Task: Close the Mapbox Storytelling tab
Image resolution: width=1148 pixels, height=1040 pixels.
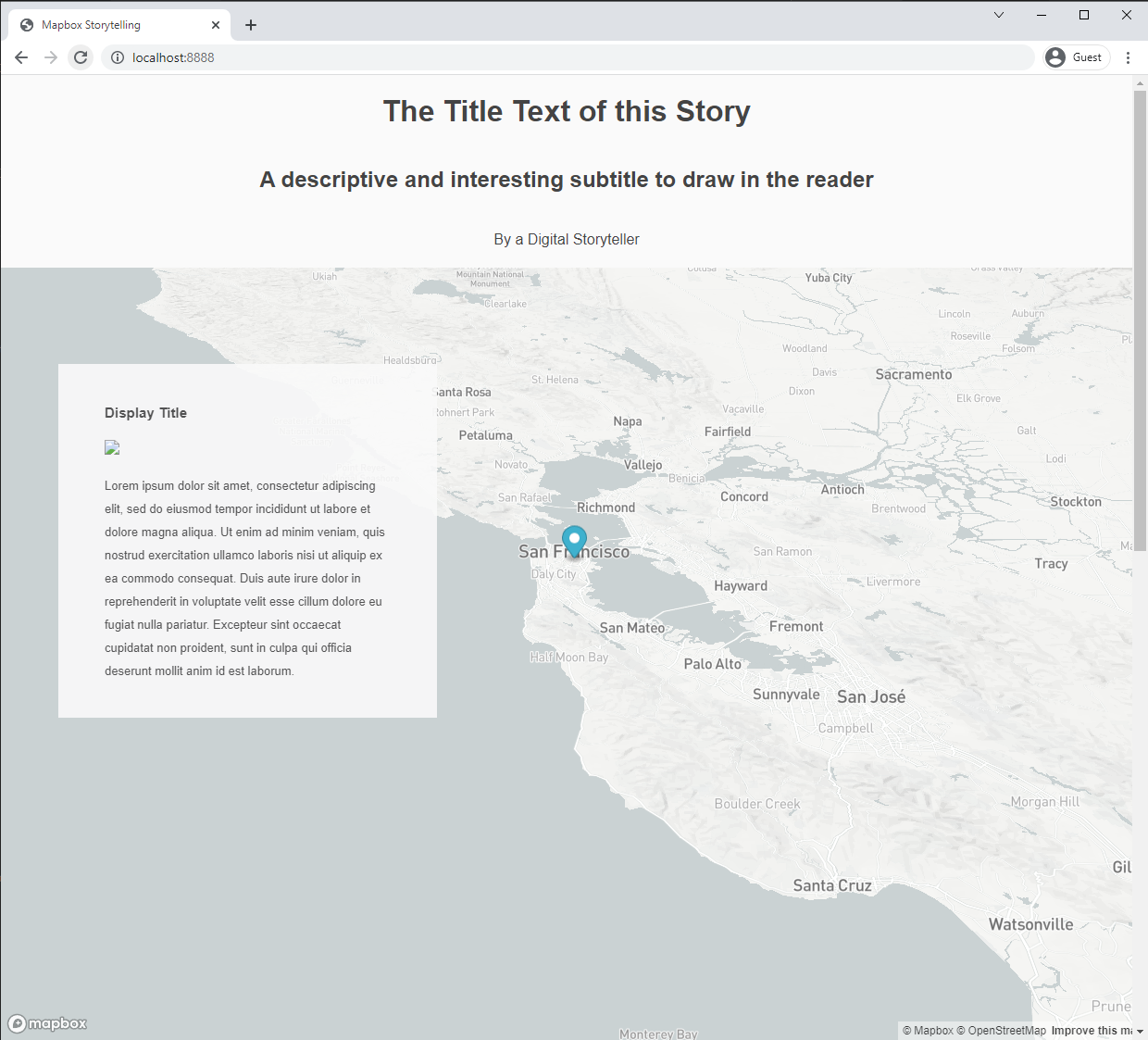Action: [216, 25]
